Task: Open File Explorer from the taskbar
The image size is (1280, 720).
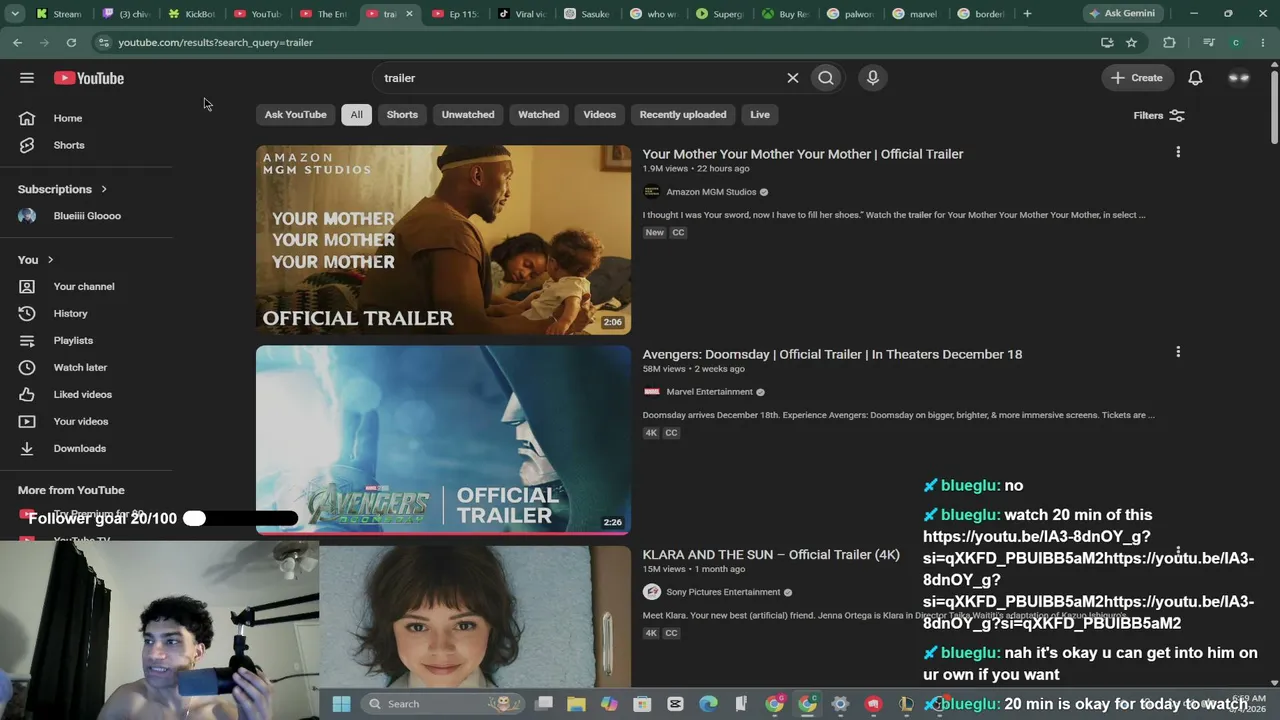Action: pos(577,704)
